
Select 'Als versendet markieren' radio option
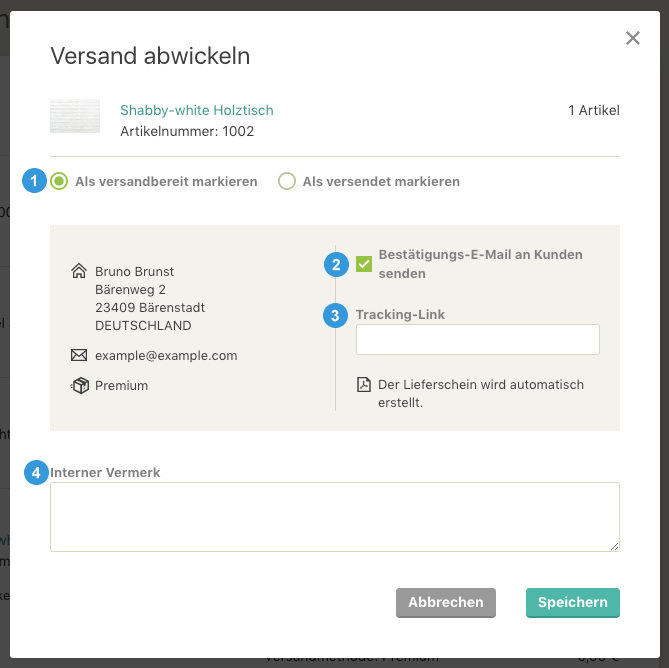tap(287, 181)
